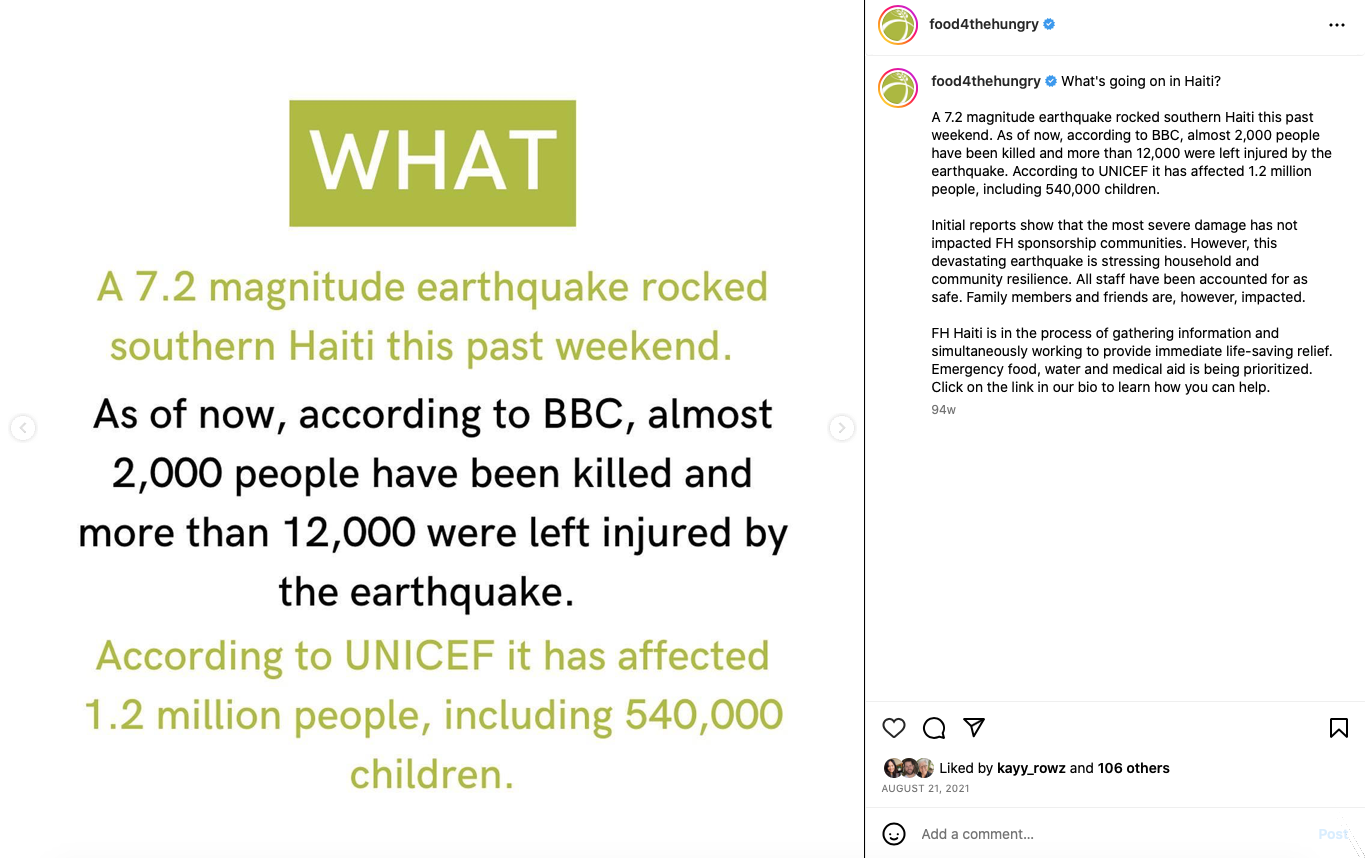
Task: Open the emoji picker smiley icon
Action: point(894,834)
